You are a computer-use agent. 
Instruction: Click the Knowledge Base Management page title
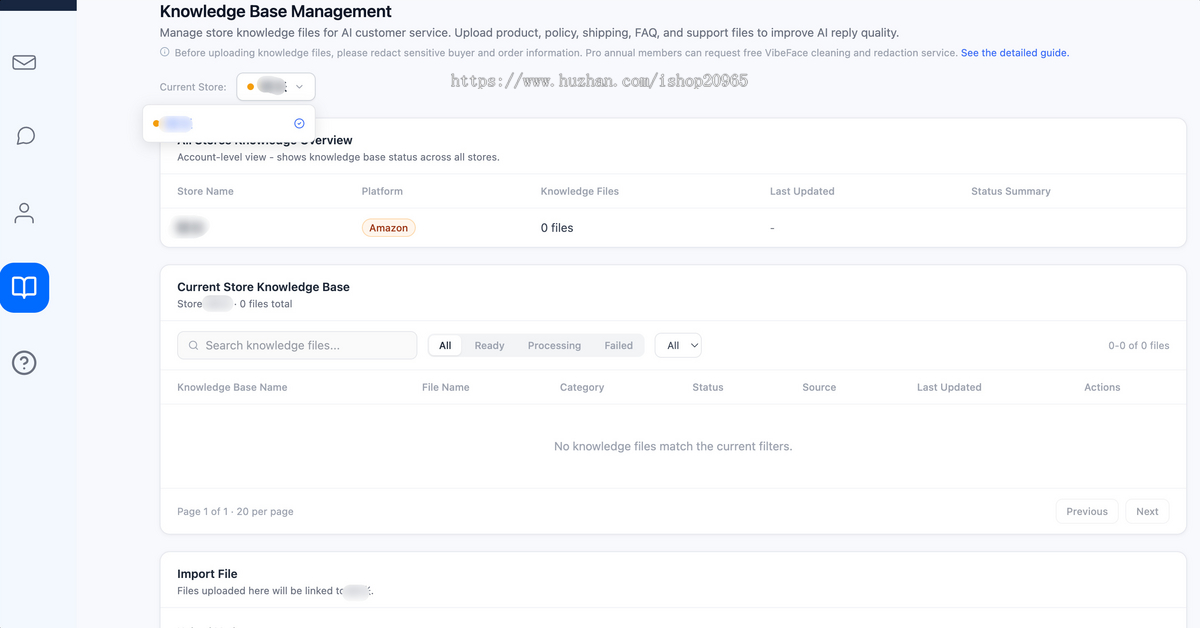(276, 12)
